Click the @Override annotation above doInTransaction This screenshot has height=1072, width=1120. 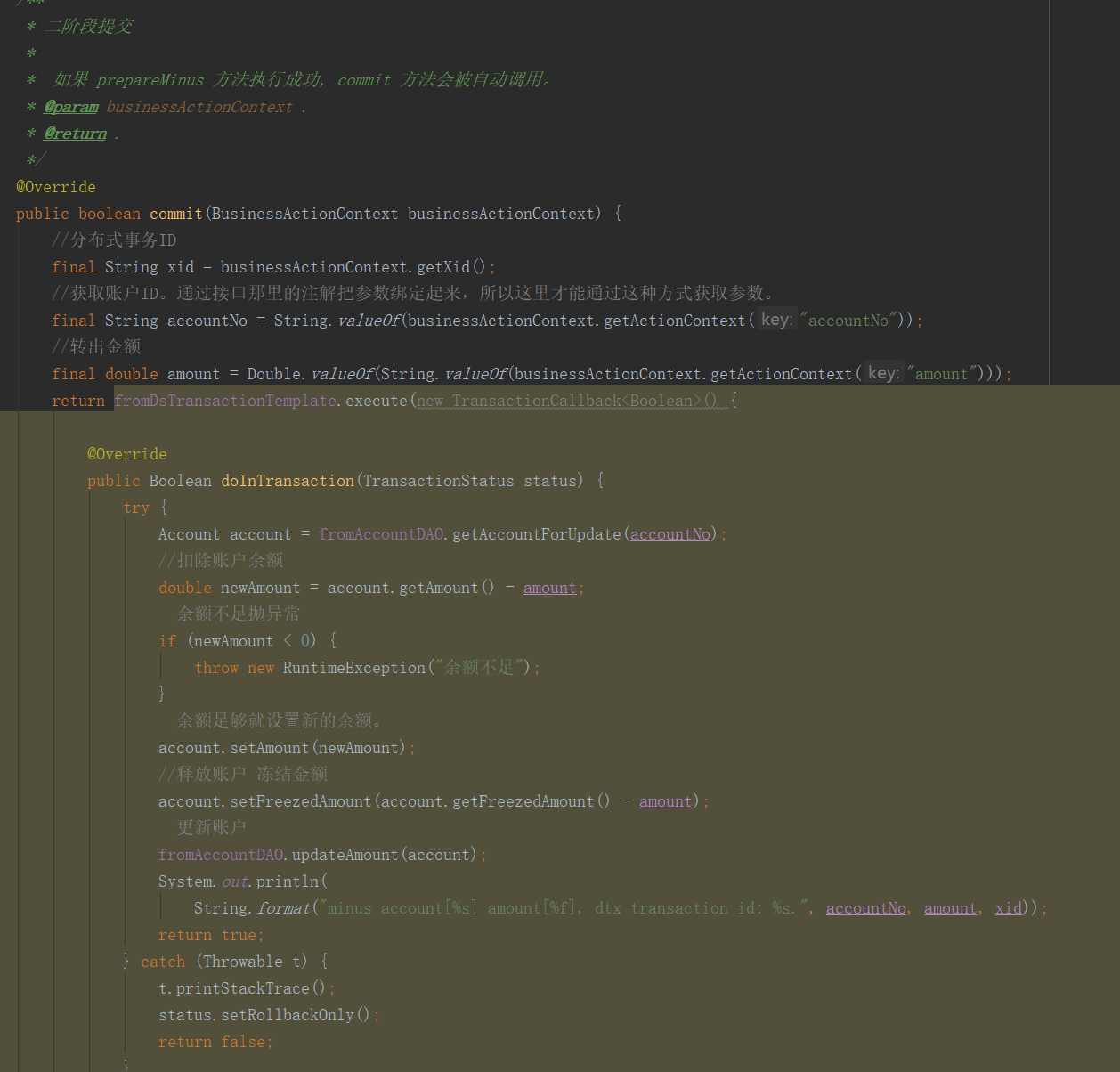[127, 454]
